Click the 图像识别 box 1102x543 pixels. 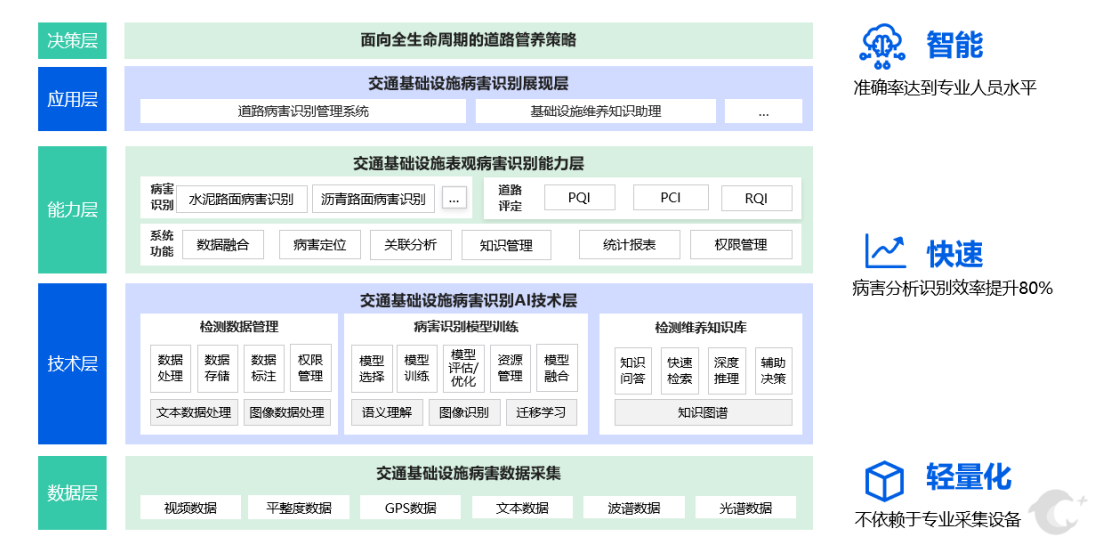coord(464,412)
